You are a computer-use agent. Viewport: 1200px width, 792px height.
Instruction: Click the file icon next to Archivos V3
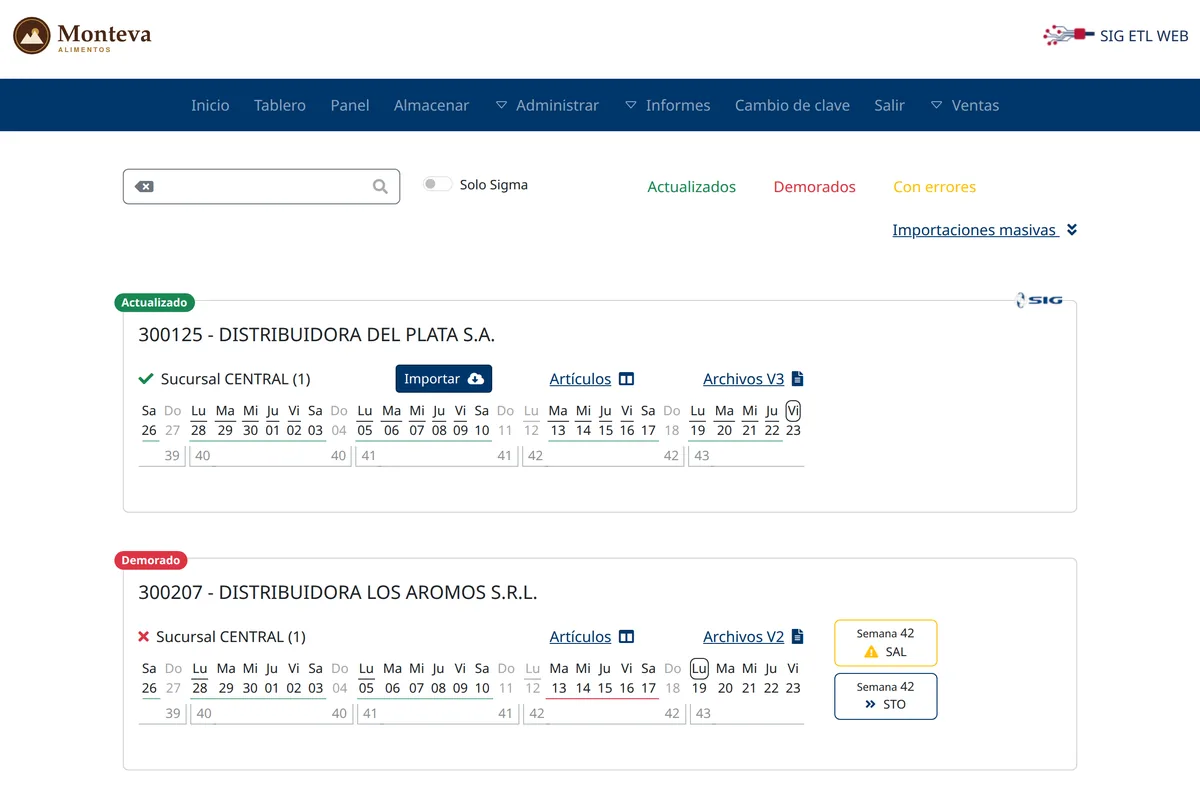tap(797, 379)
